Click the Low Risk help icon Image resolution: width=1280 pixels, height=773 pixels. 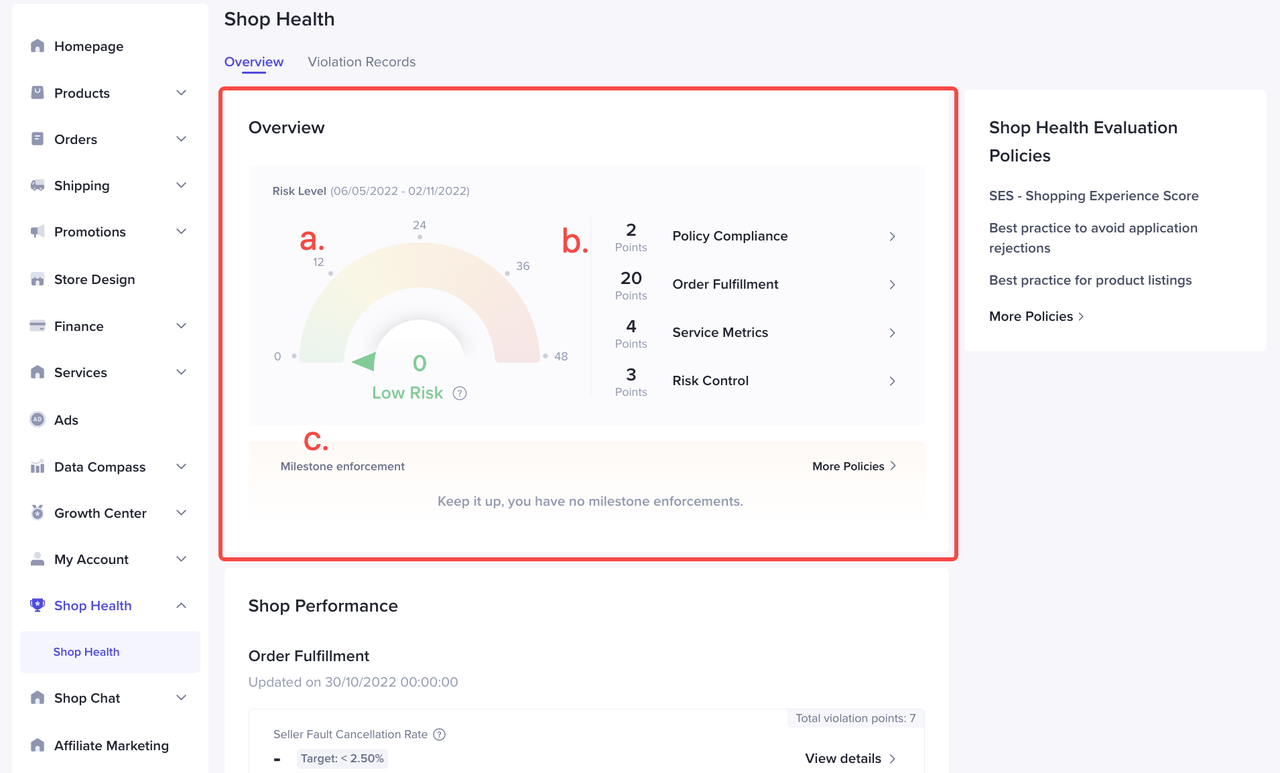pyautogui.click(x=460, y=393)
